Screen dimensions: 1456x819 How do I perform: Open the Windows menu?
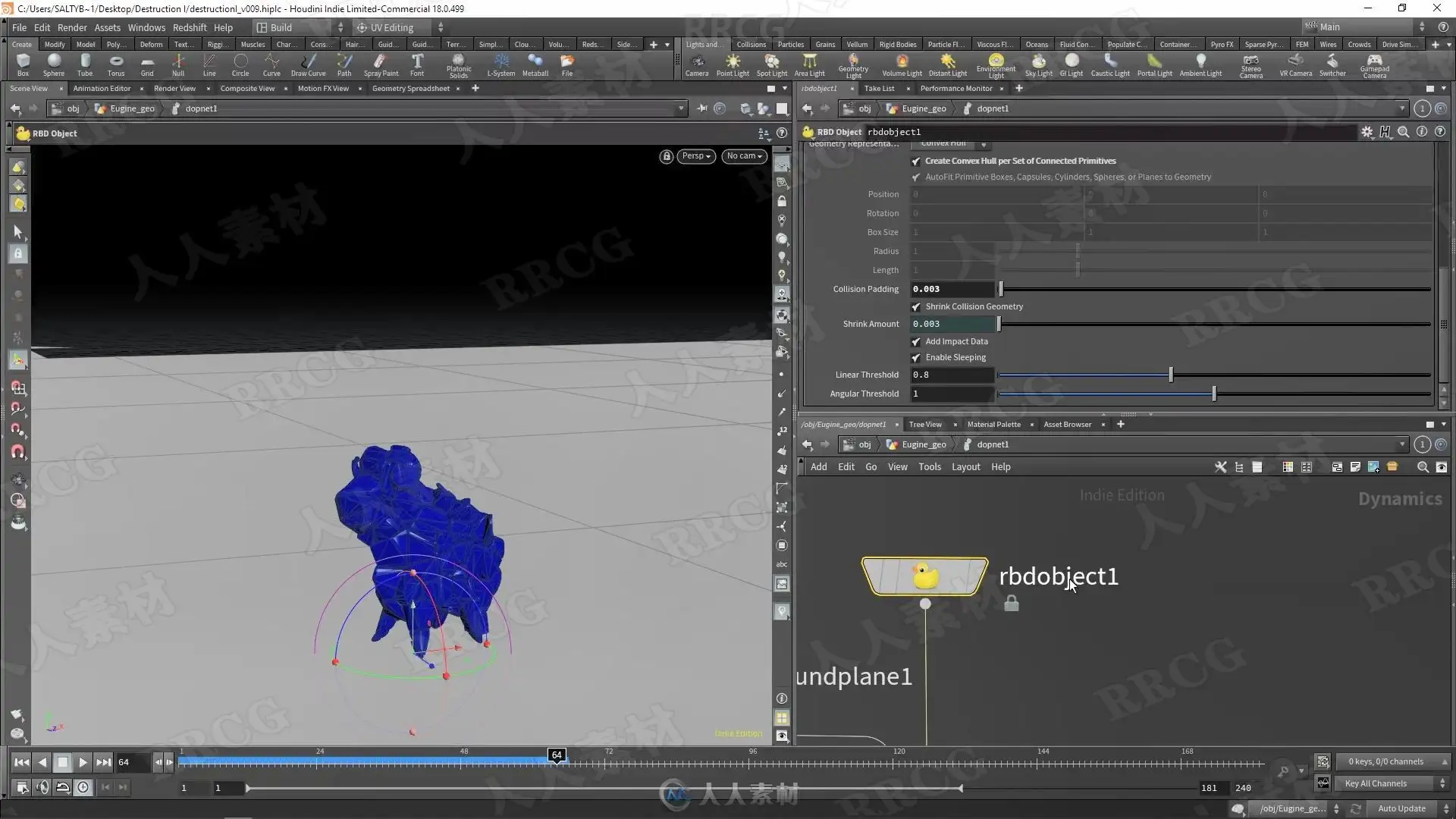pyautogui.click(x=146, y=27)
